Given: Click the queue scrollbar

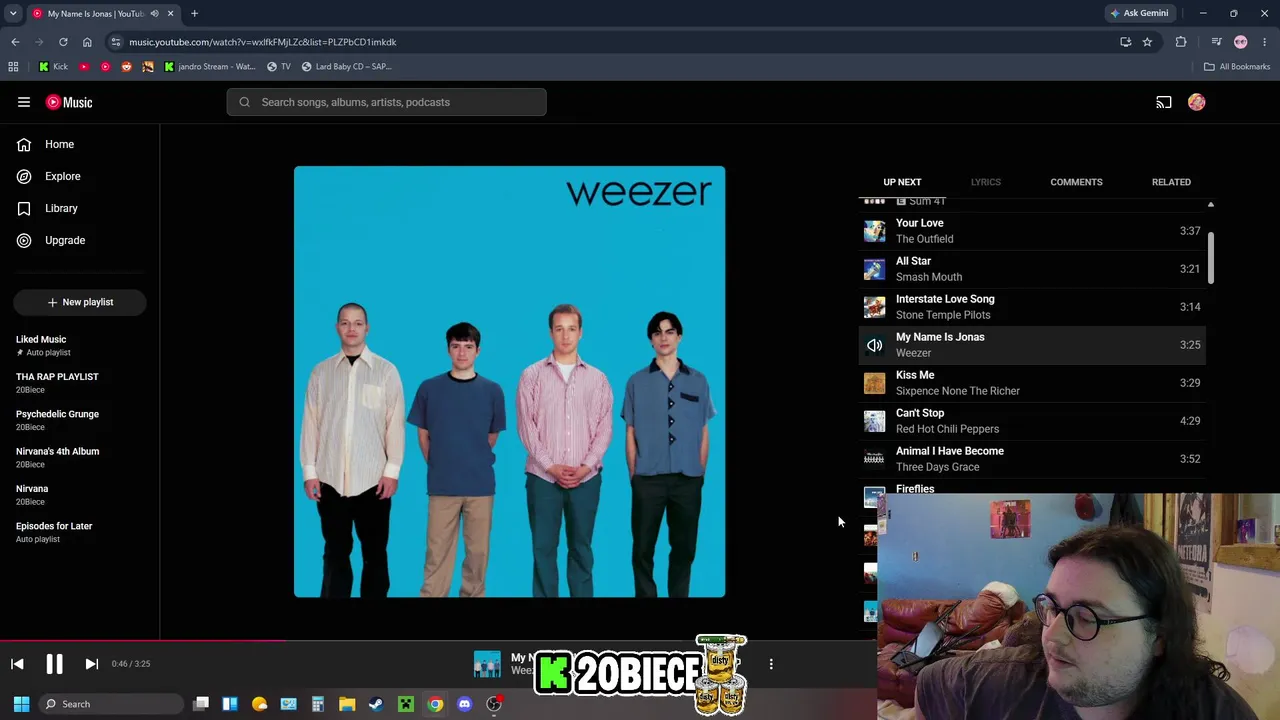Looking at the screenshot, I should tap(1210, 258).
